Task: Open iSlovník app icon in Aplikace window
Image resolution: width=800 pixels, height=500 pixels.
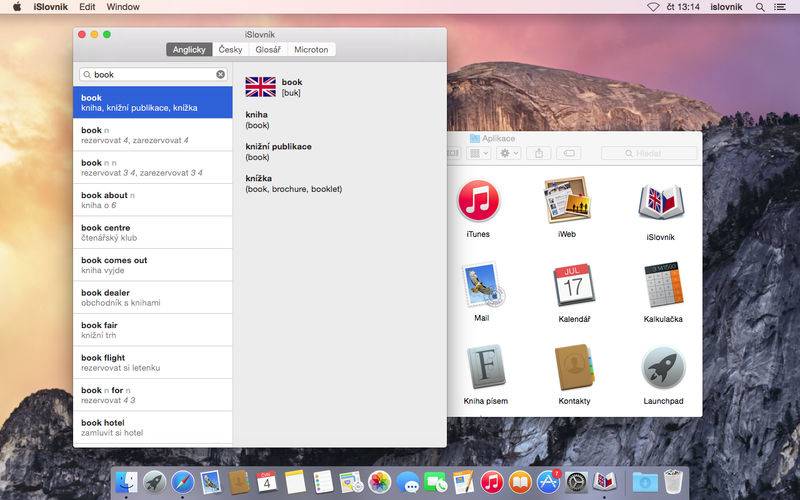Action: pyautogui.click(x=660, y=202)
